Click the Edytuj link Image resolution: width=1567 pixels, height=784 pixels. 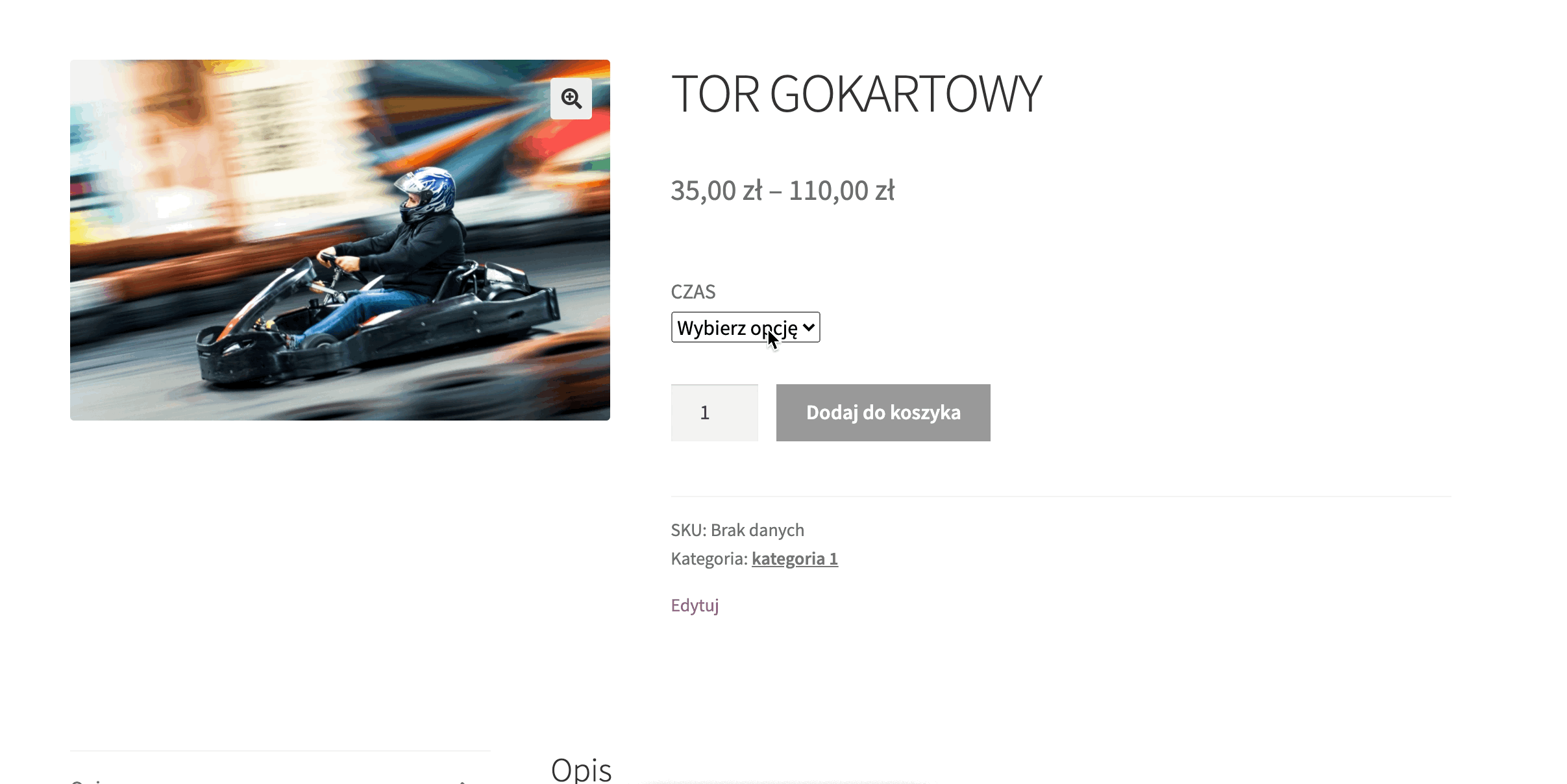point(695,606)
